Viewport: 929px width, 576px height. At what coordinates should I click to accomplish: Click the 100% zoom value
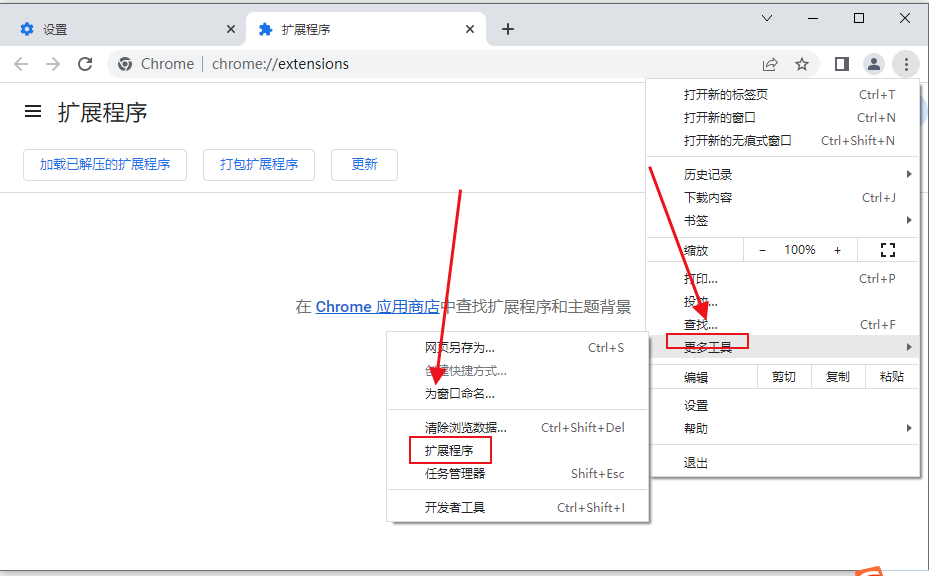[800, 250]
